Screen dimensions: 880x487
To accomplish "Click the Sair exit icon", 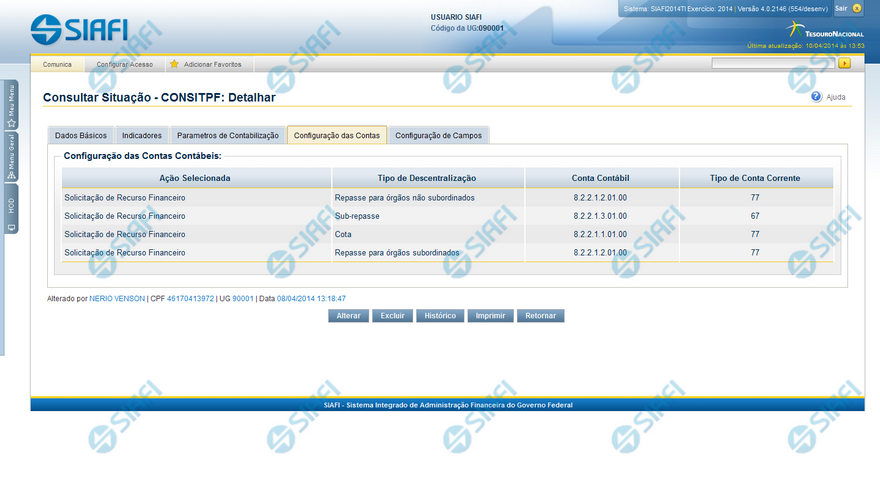I will tap(857, 8).
